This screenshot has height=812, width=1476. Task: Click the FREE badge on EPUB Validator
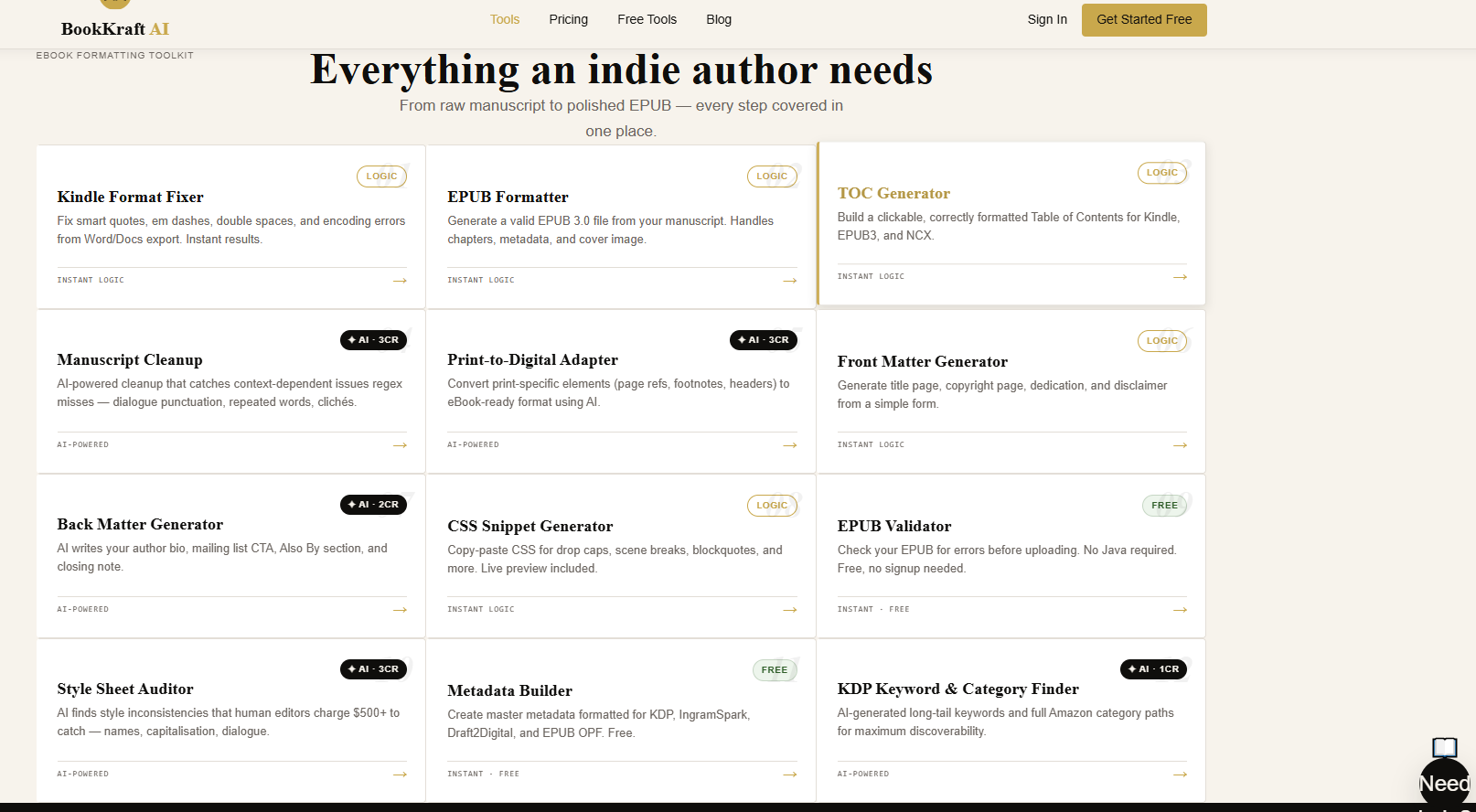click(1164, 506)
